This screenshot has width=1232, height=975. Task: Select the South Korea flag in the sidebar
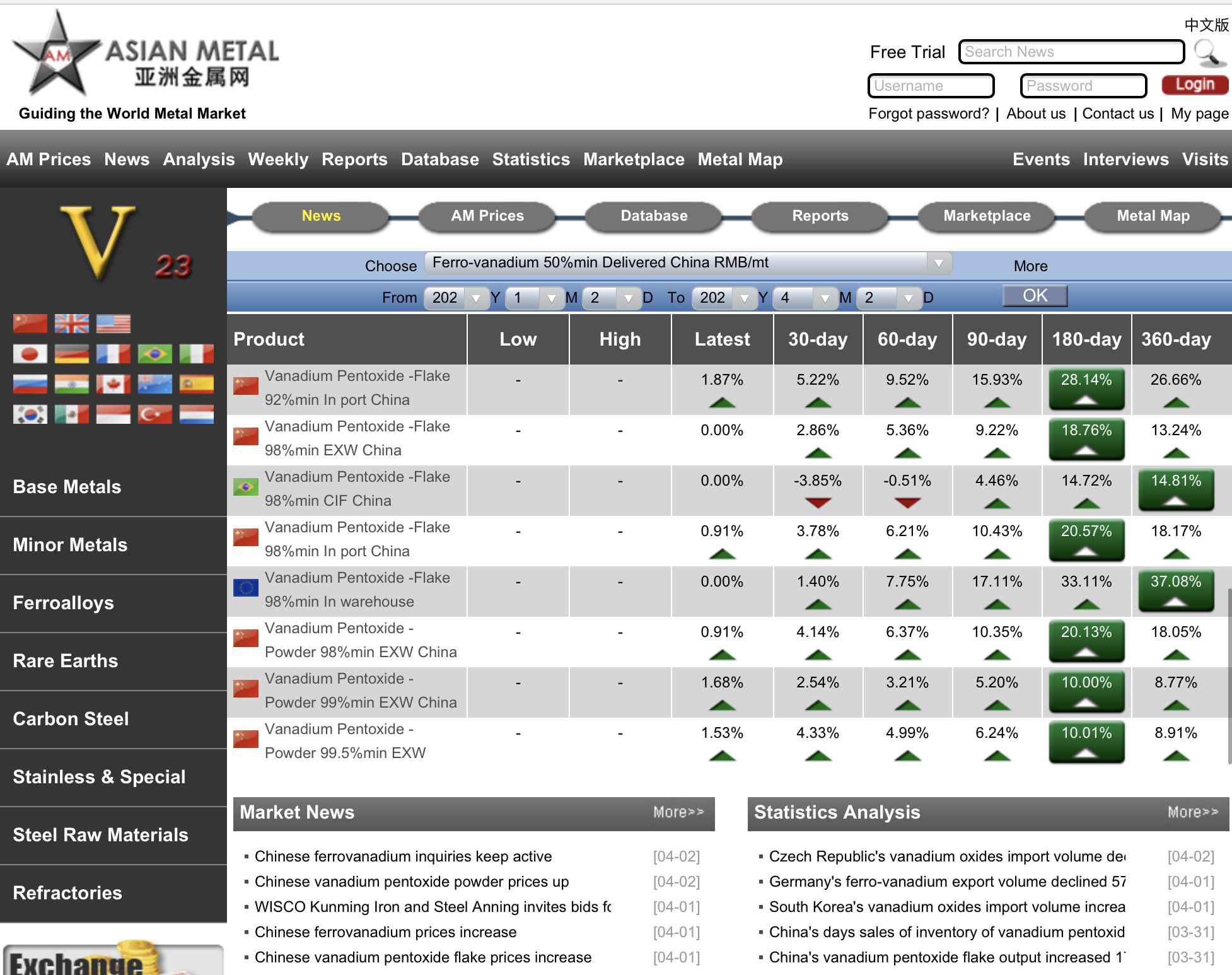click(30, 414)
